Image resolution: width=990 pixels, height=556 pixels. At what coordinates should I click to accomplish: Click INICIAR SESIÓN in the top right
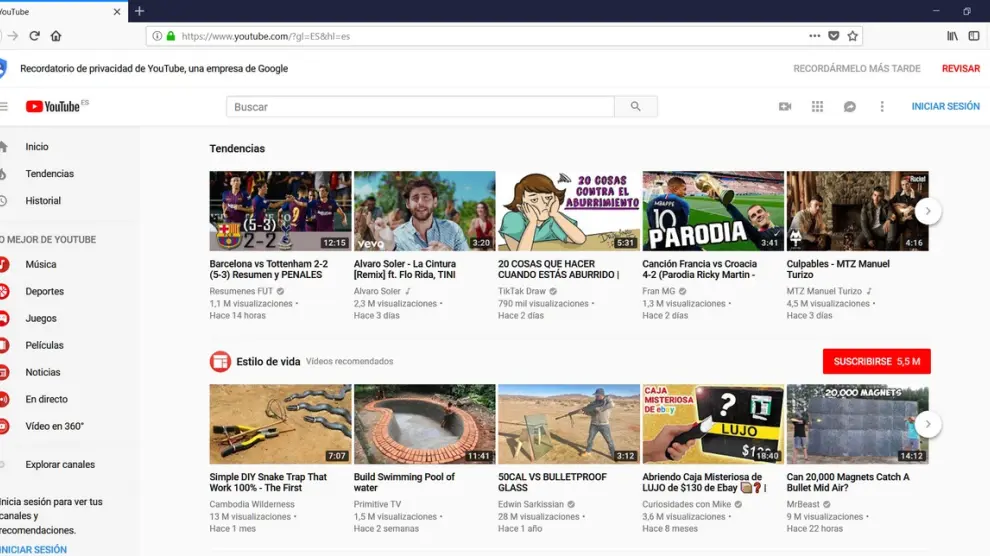pyautogui.click(x=945, y=107)
